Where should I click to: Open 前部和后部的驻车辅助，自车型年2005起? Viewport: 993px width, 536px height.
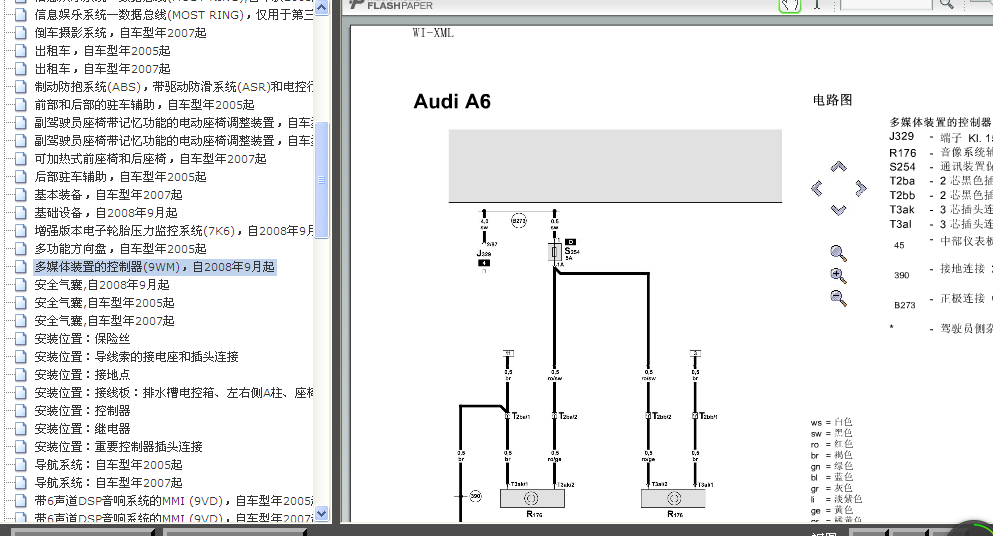[144, 105]
